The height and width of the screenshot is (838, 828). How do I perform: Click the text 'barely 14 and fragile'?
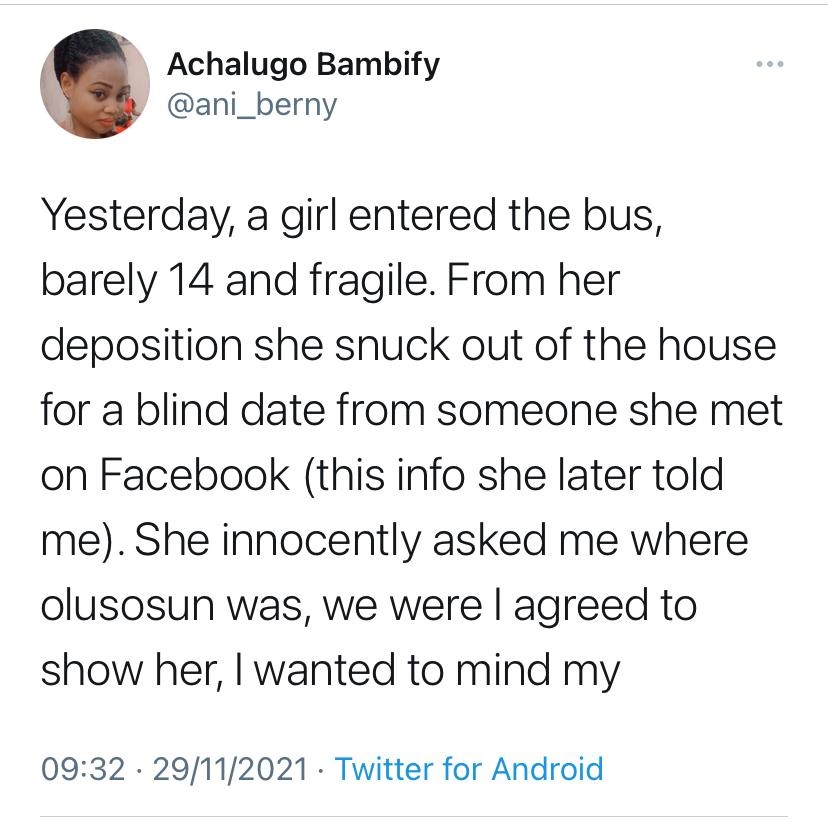234,280
